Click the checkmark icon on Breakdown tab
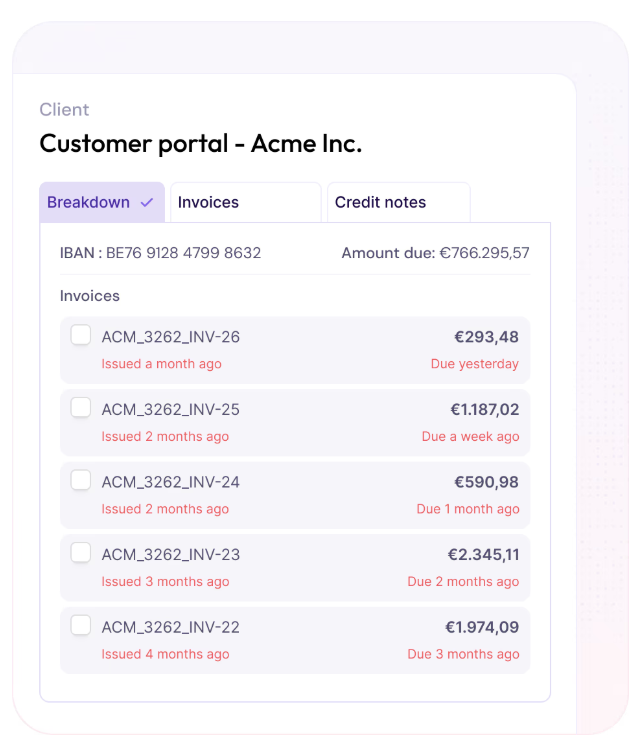636x747 pixels. (147, 202)
